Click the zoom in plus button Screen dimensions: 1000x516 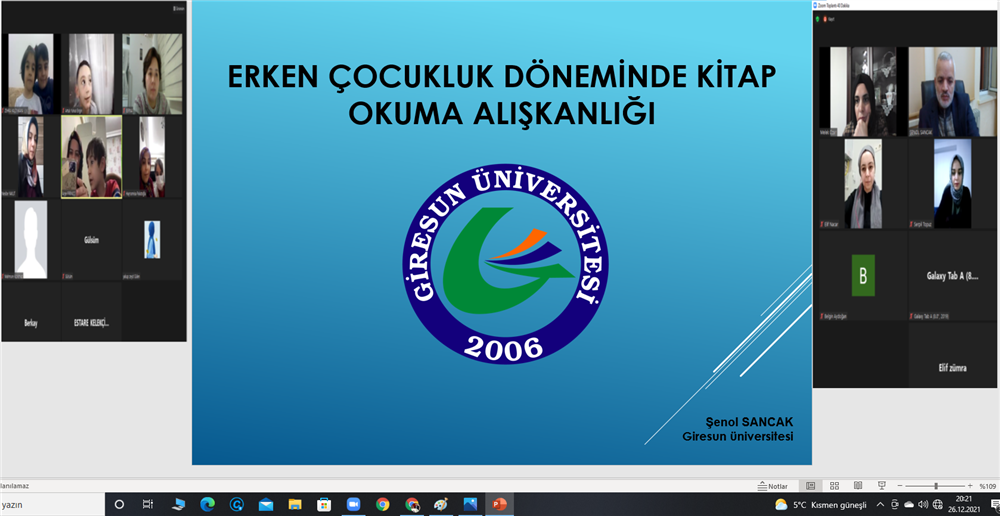[970, 486]
